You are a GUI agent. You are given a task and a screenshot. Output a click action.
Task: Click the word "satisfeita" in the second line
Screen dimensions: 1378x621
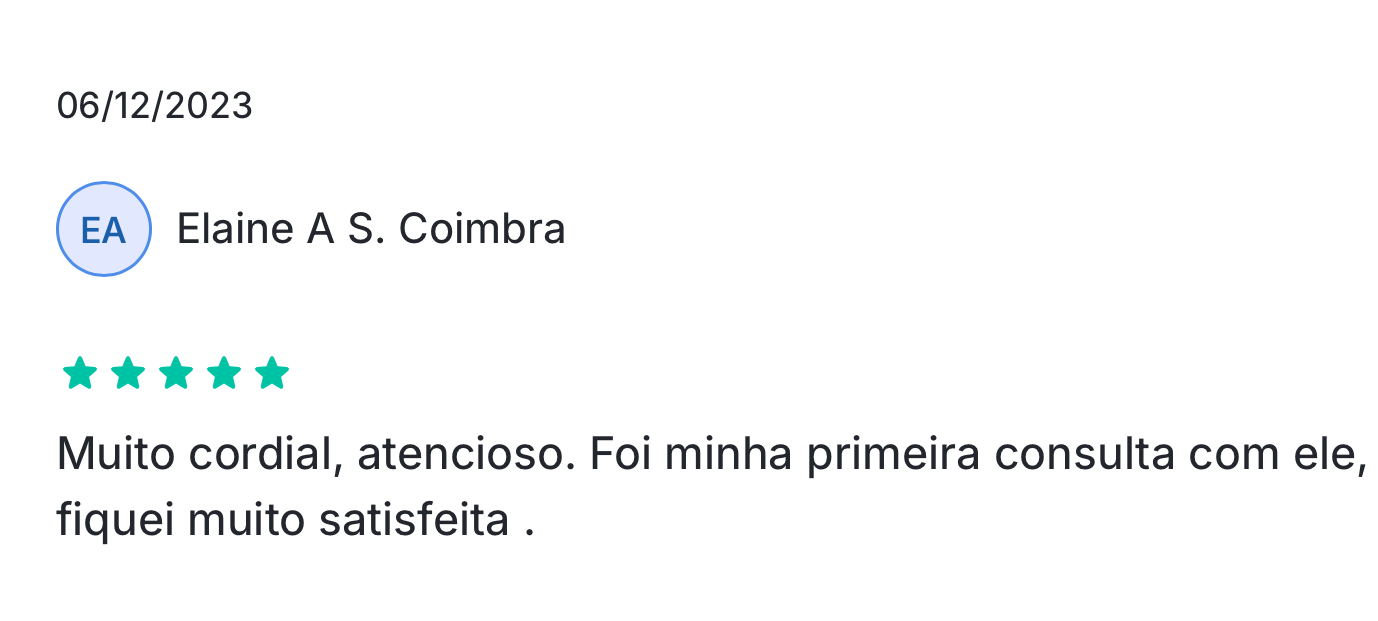click(x=415, y=521)
